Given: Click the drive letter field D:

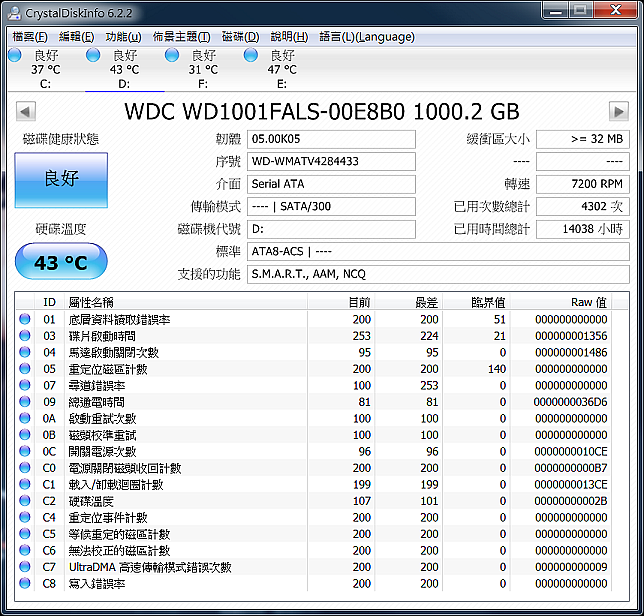Looking at the screenshot, I should pos(331,229).
